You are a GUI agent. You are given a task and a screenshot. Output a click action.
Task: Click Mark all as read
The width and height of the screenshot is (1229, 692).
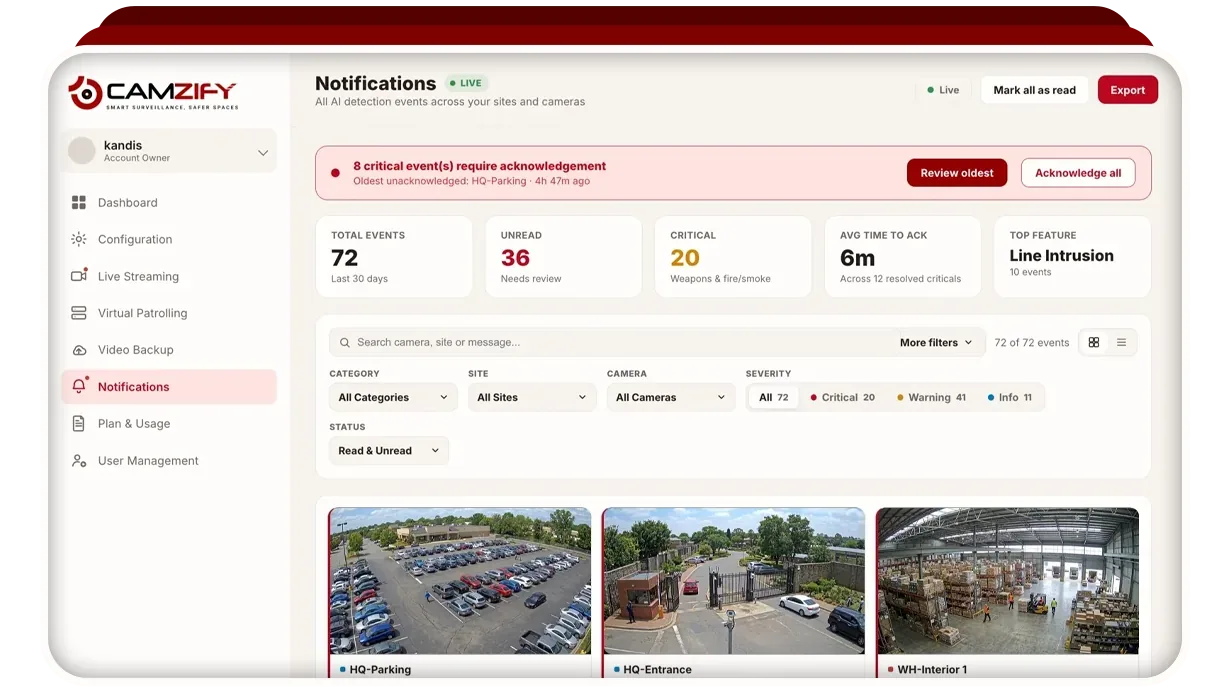click(1035, 90)
